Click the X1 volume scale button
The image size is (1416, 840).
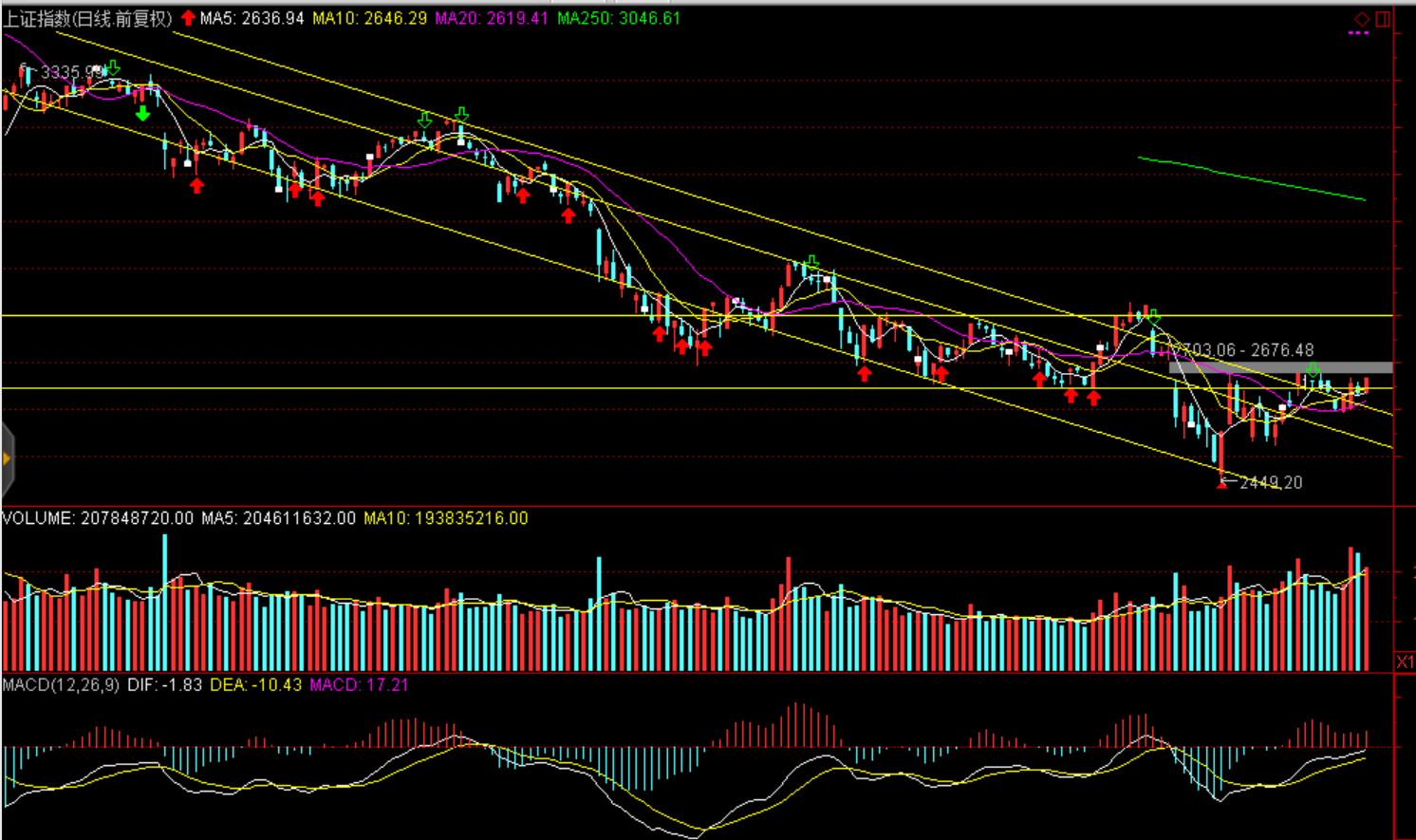1405,662
